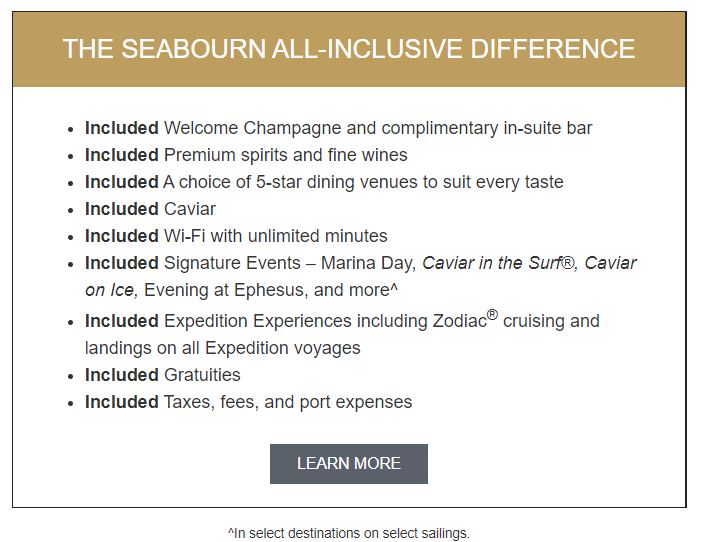The height and width of the screenshot is (542, 709).
Task: Click the Expedition Experiences Zodiac cruising text
Action: (382, 321)
